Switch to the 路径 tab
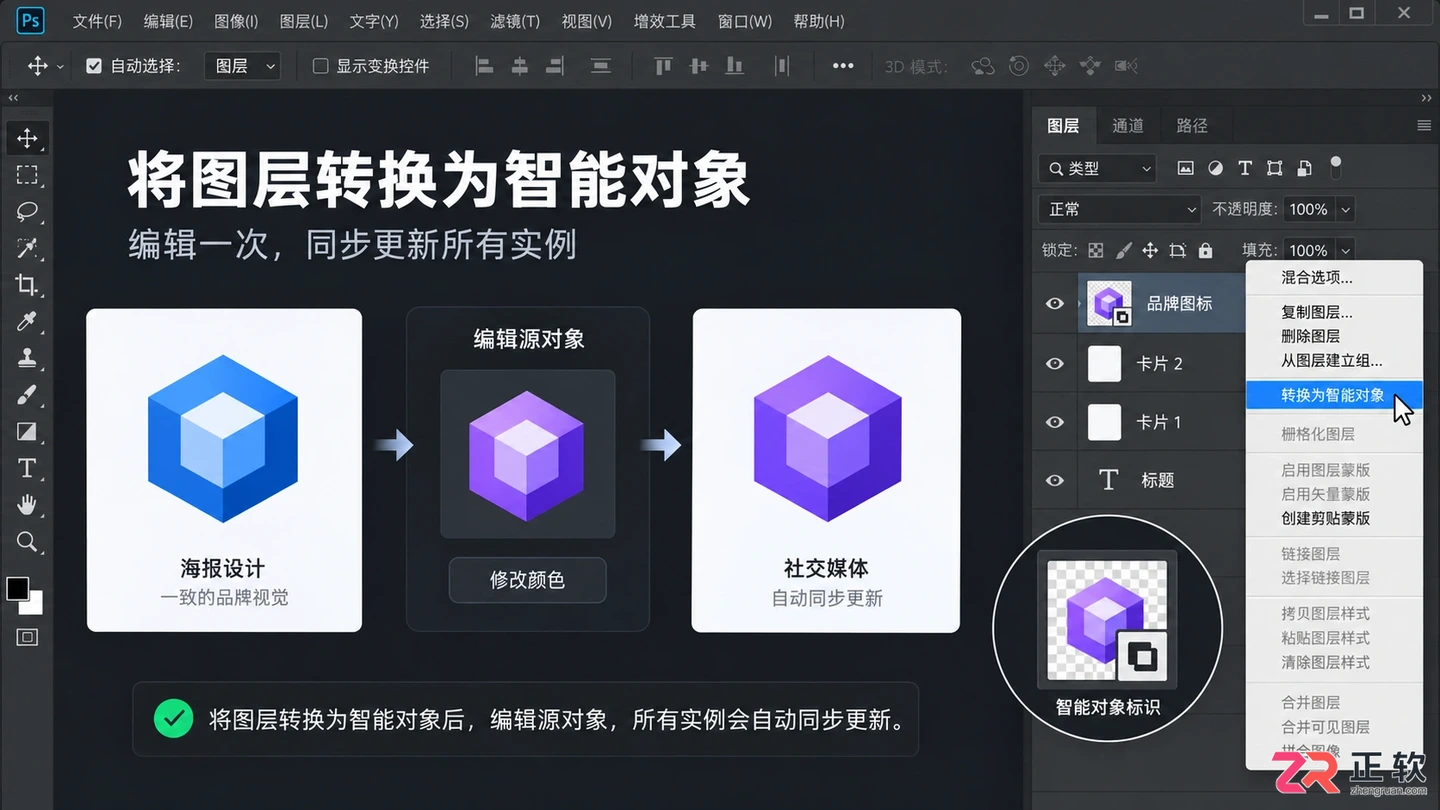This screenshot has width=1440, height=810. pos(1192,125)
